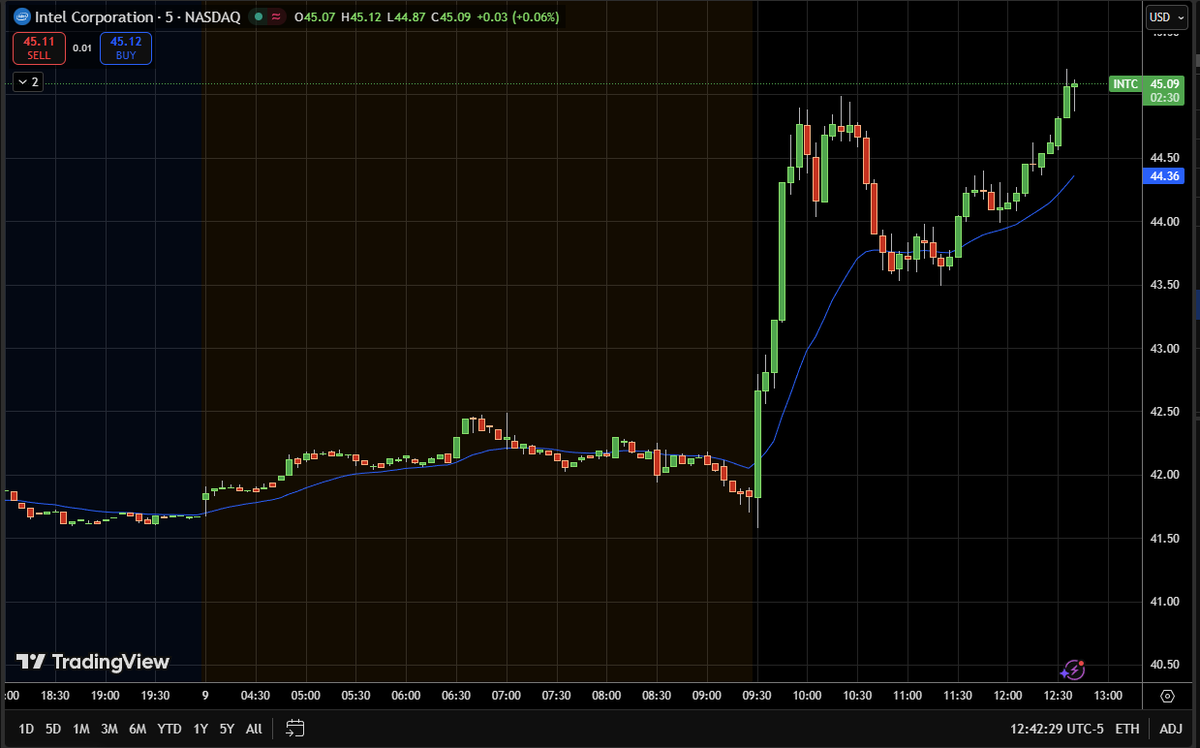Click the BUY 45.12 button
Screen dimensions: 1200x748
126,48
